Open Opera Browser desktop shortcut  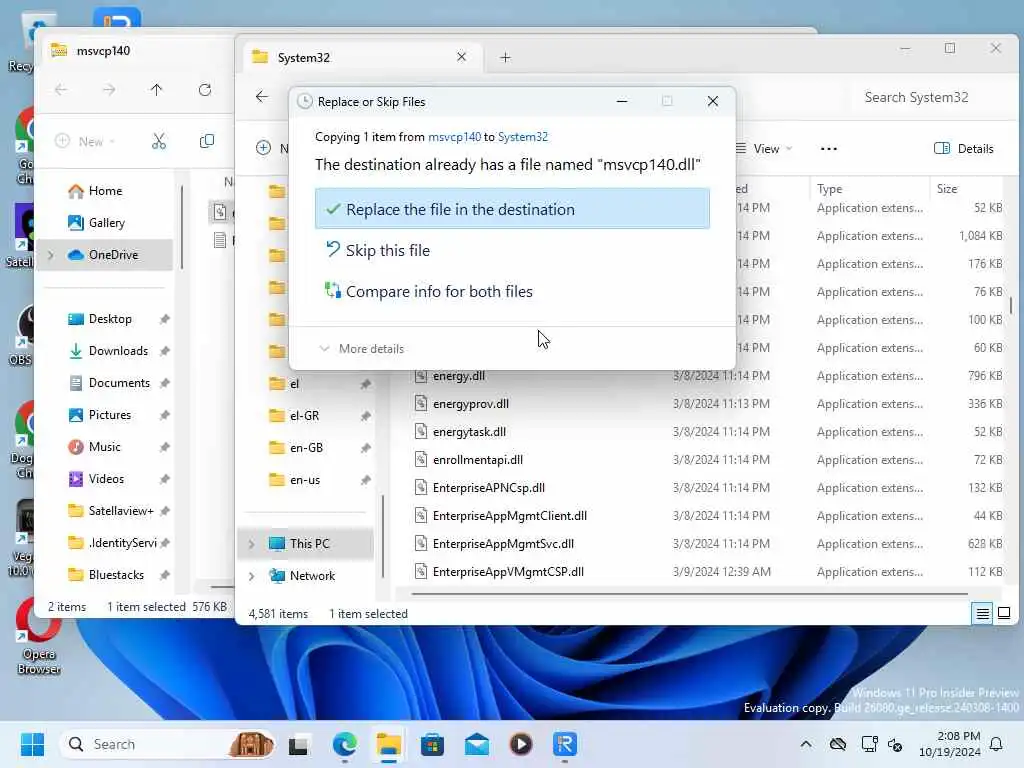pyautogui.click(x=39, y=637)
